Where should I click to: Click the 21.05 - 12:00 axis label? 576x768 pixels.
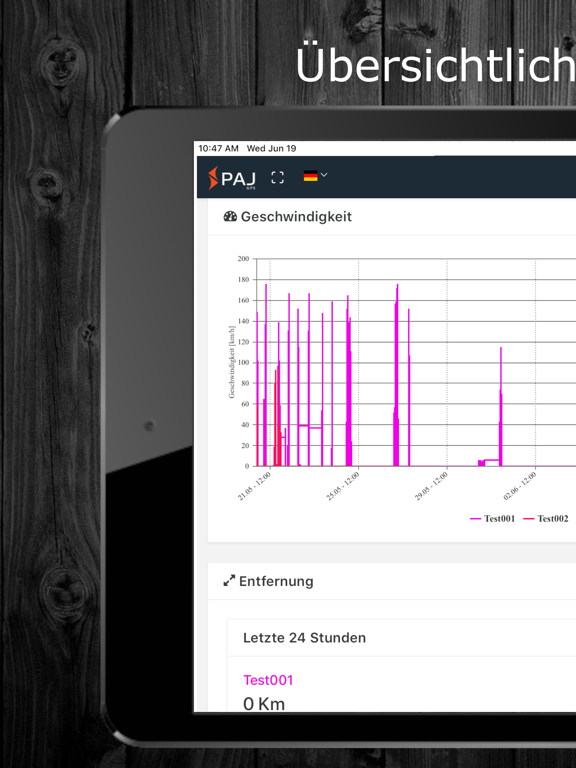tap(255, 486)
